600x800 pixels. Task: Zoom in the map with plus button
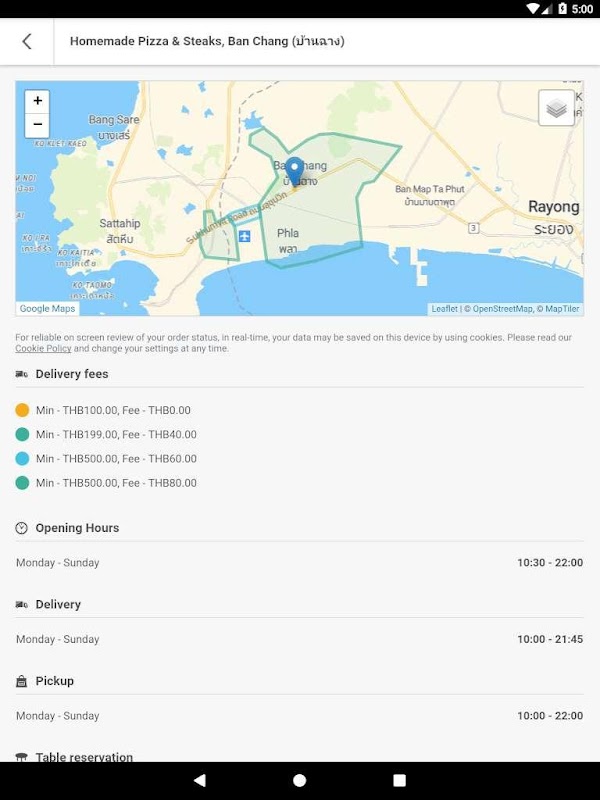pos(38,101)
